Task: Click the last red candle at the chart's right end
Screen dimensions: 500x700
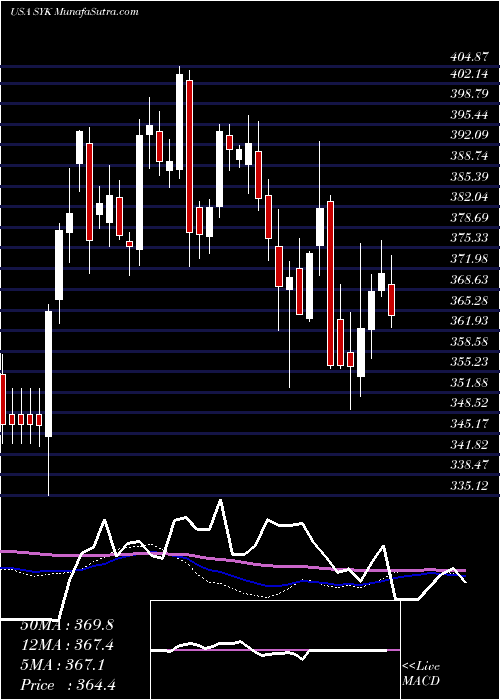Action: pos(392,300)
